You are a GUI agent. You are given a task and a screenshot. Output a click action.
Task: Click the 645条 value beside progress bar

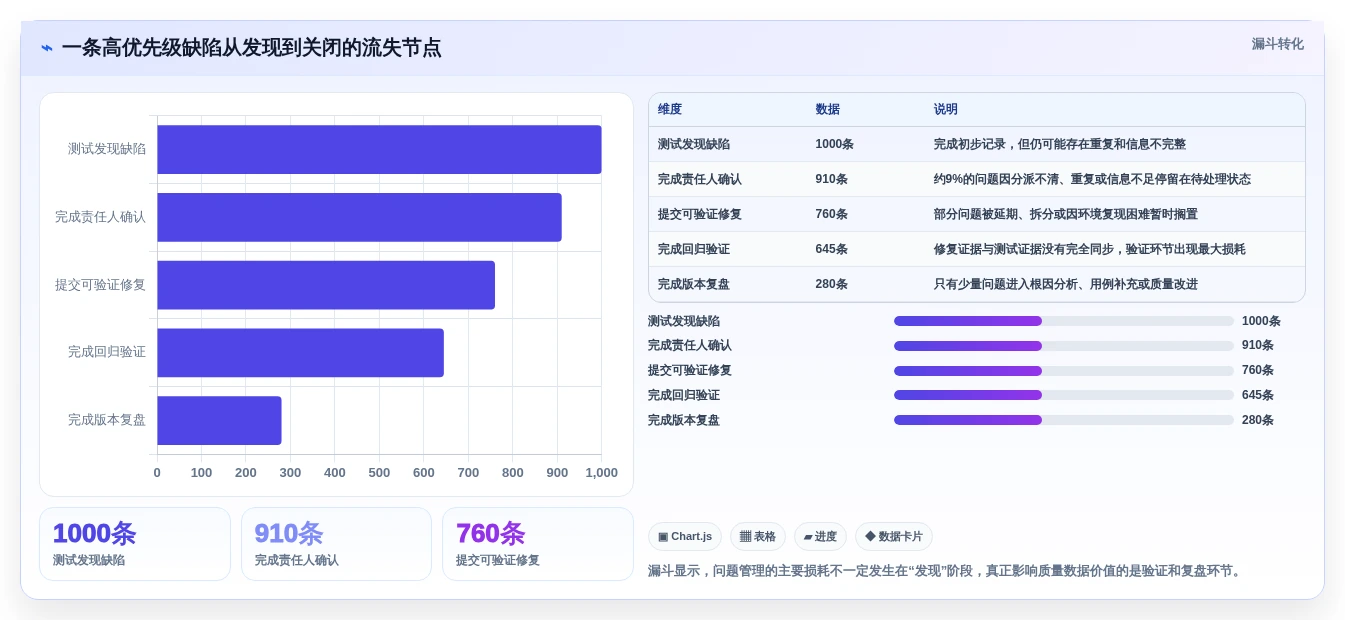point(1258,395)
